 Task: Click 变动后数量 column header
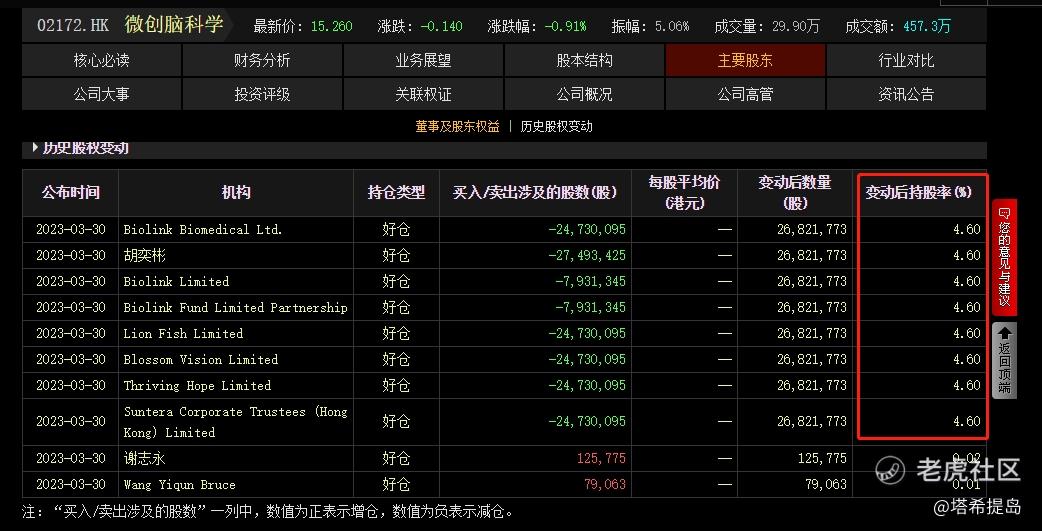795,193
